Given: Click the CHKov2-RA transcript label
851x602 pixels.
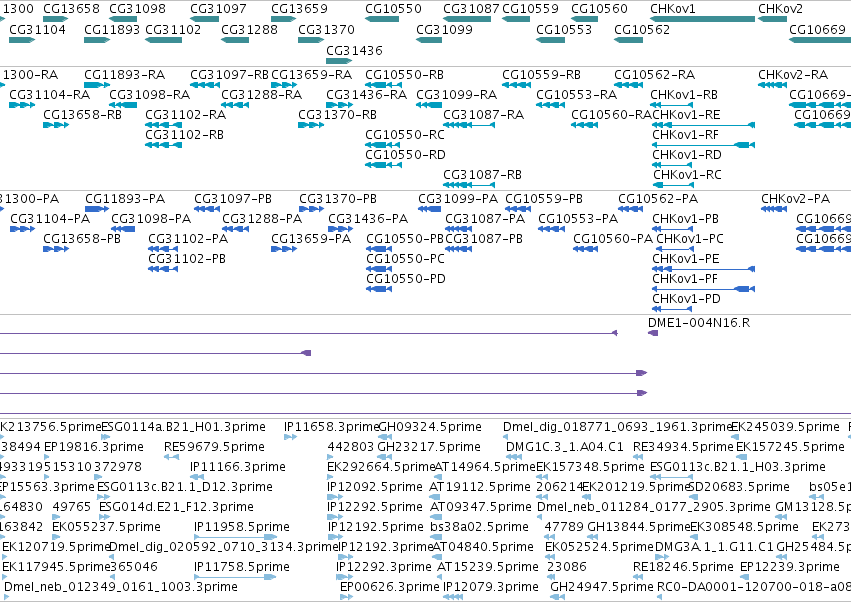Looking at the screenshot, I should [x=793, y=74].
